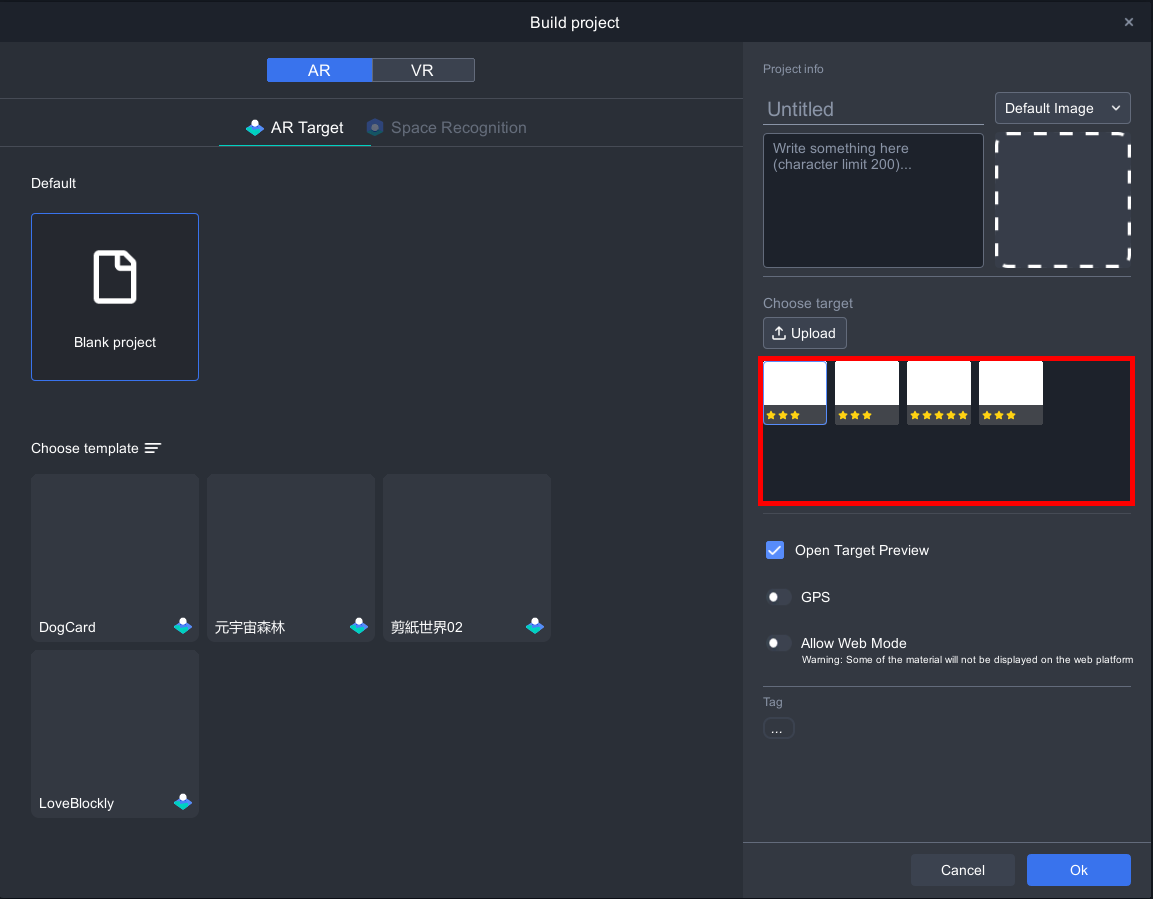Enable the GPS toggle
Screen dimensions: 1153x899
(778, 597)
